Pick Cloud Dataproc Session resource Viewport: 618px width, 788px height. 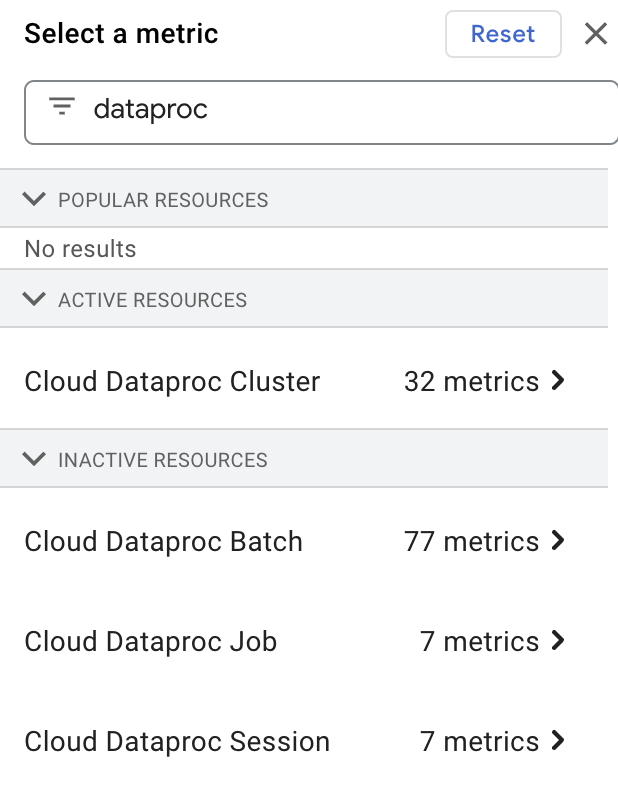(x=177, y=741)
